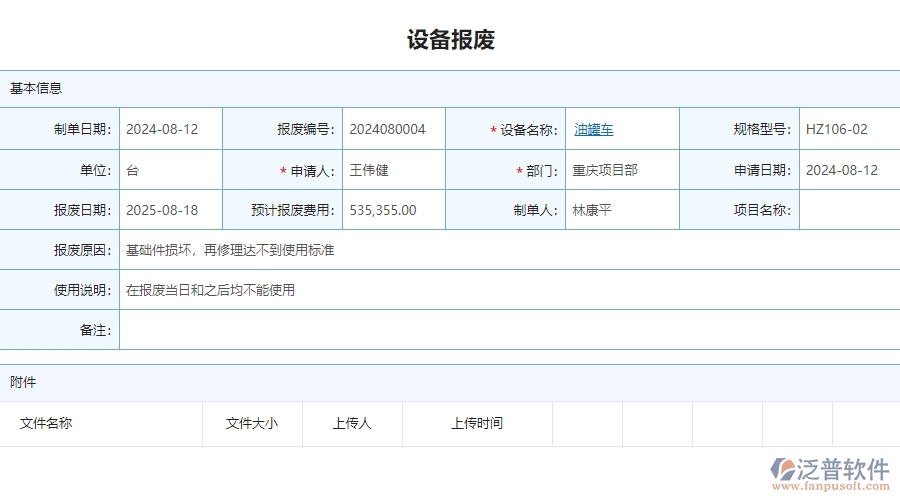The width and height of the screenshot is (900, 502).
Task: Click the 部门 field 重庆项目部
Action: (622, 170)
